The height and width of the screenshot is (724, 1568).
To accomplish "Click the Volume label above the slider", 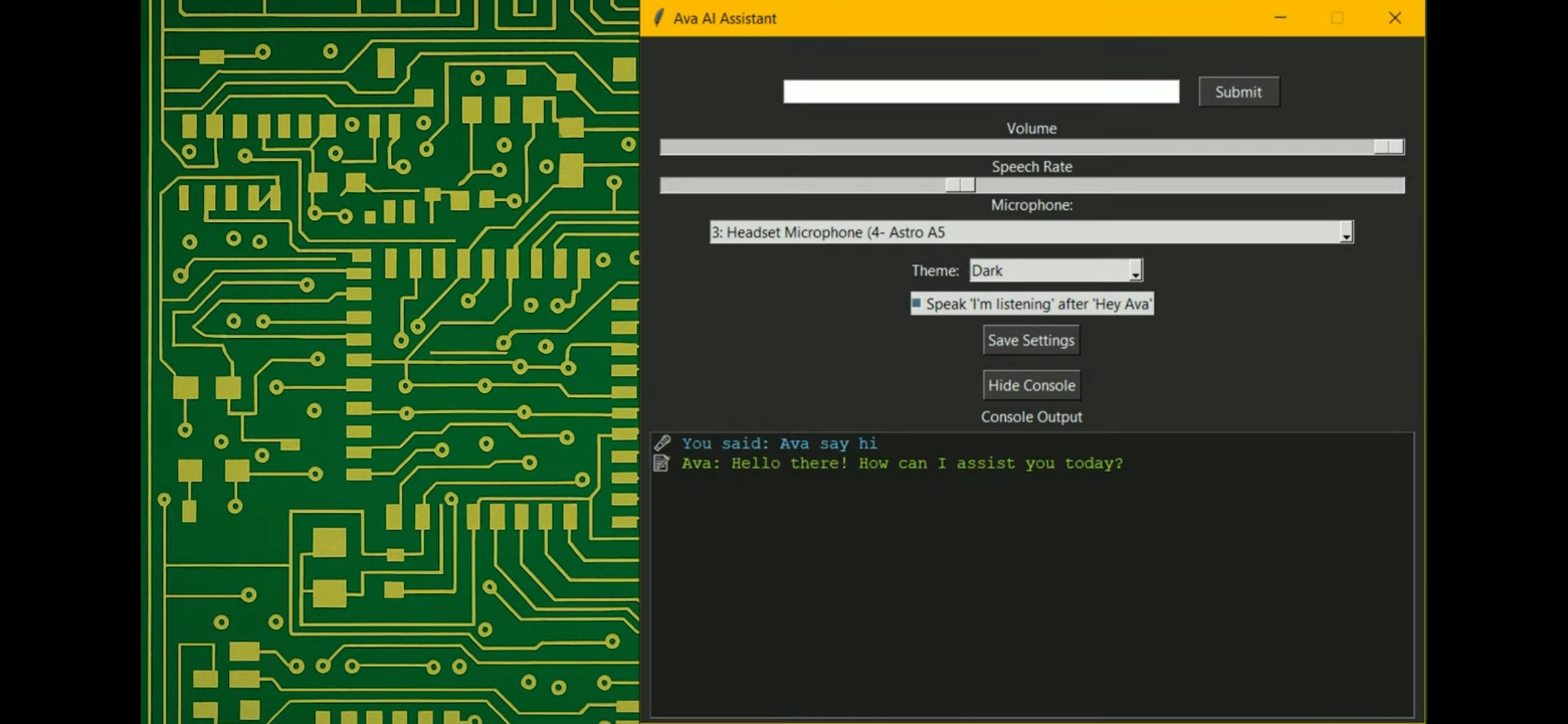I will coord(1031,128).
